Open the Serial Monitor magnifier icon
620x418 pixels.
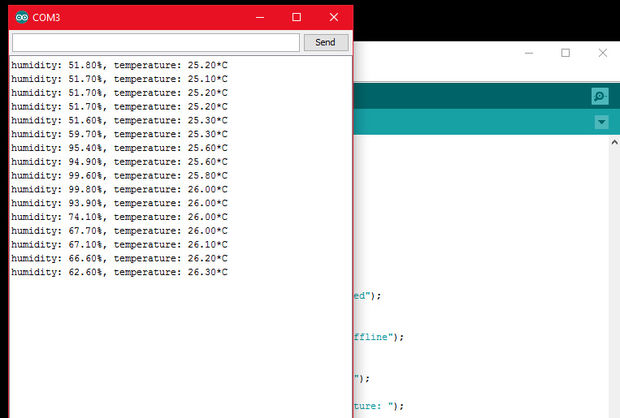[x=599, y=96]
